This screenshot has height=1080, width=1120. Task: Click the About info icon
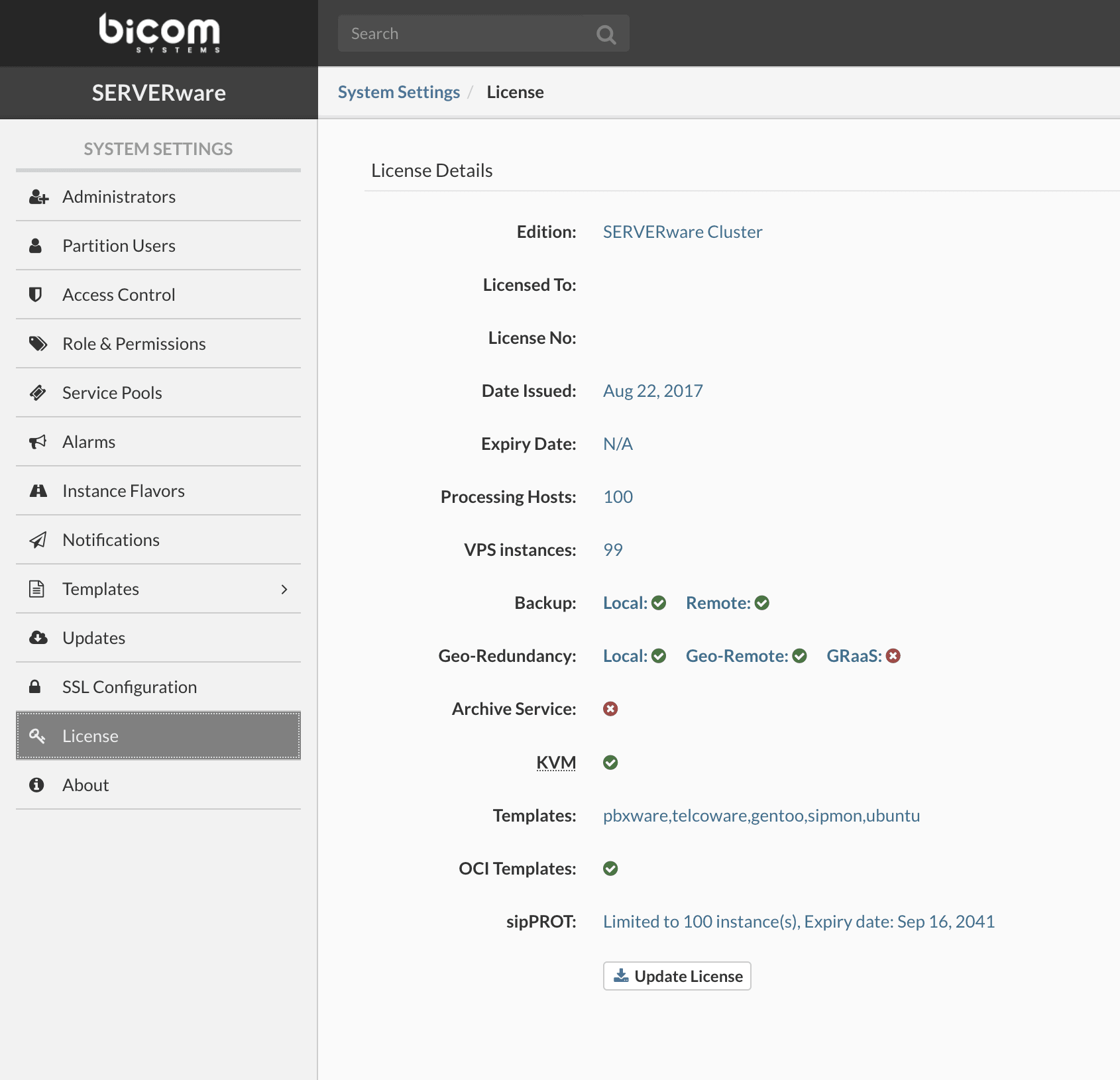[36, 785]
